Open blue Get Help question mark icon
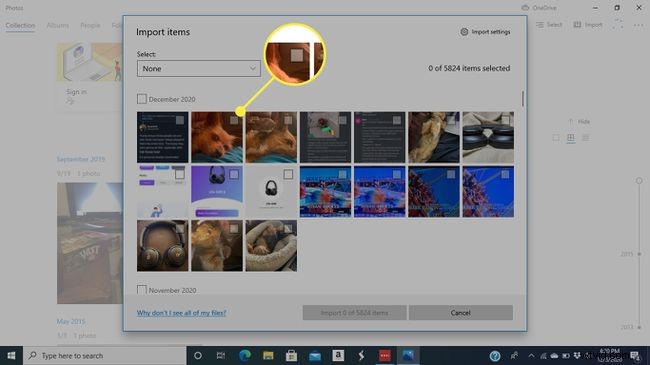This screenshot has height=365, width=650. coord(495,355)
